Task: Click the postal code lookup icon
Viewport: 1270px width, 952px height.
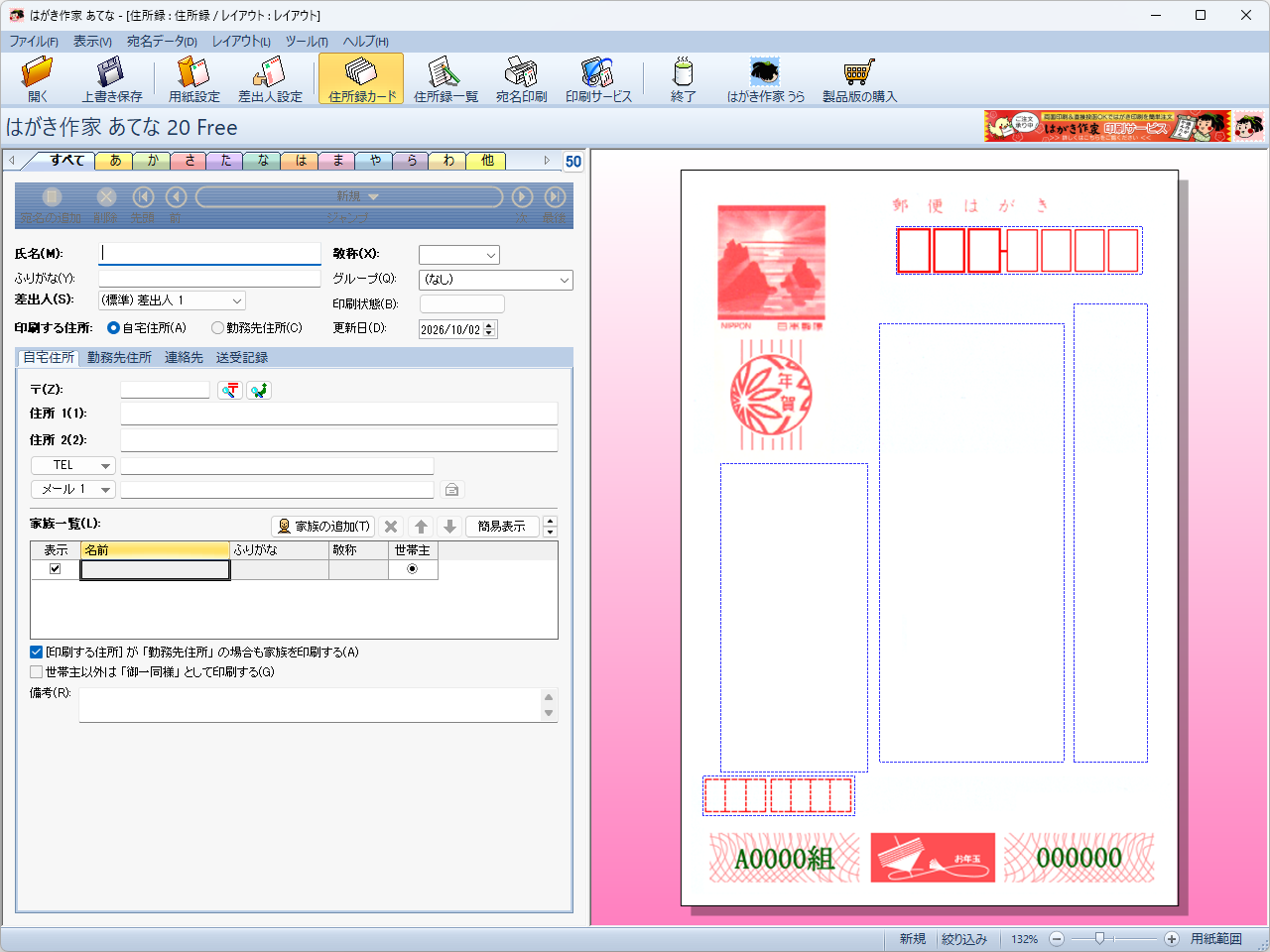Action: click(x=230, y=390)
